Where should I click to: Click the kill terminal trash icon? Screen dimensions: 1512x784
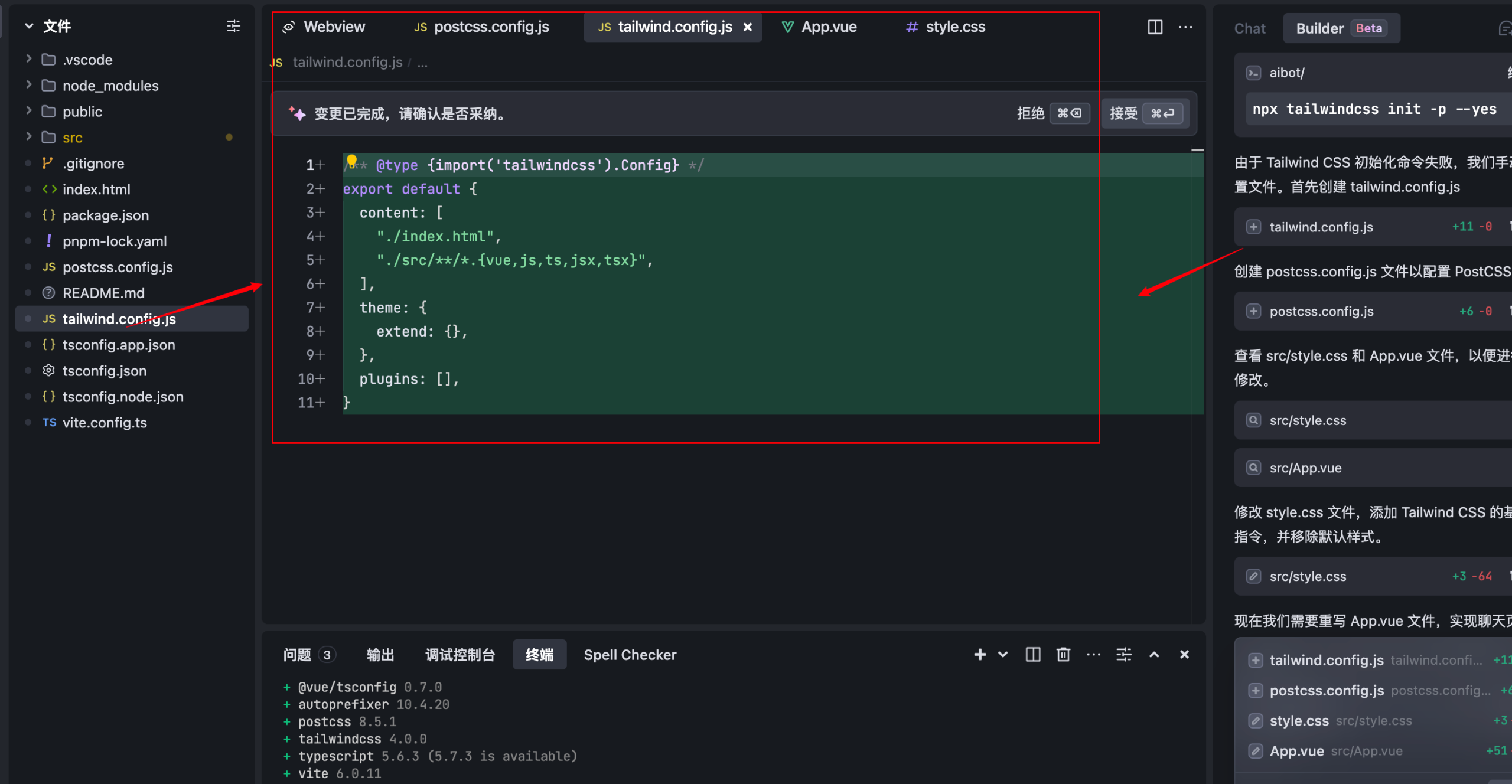[1063, 654]
